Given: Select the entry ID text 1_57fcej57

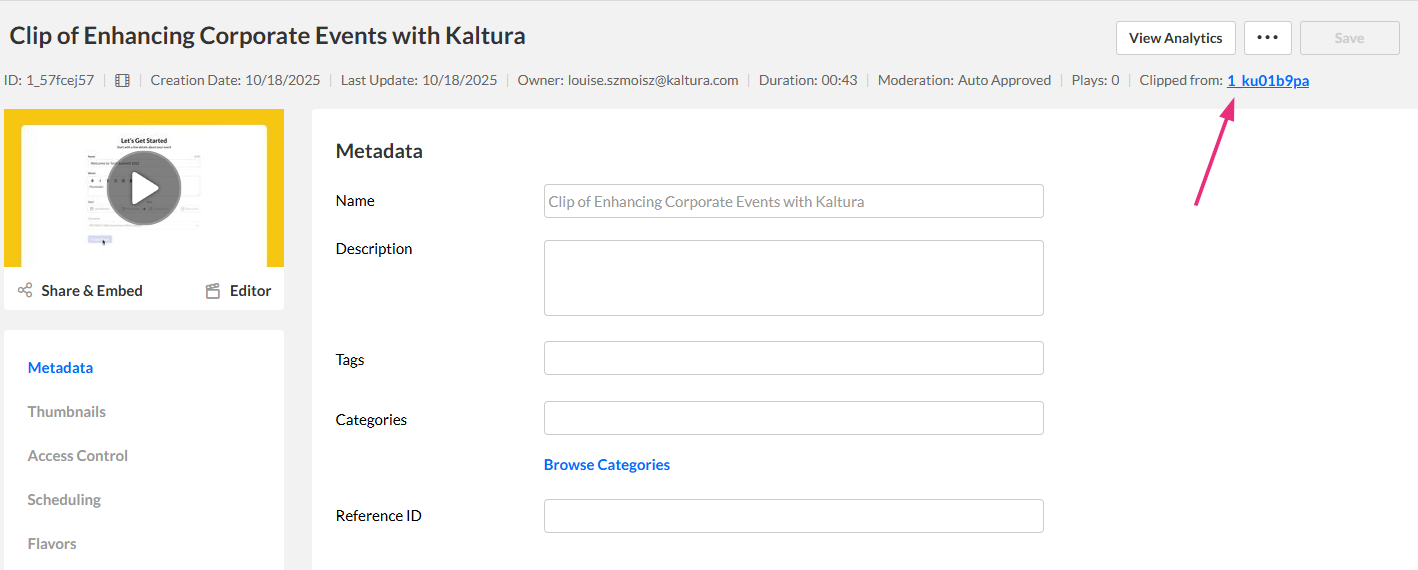Looking at the screenshot, I should (60, 81).
